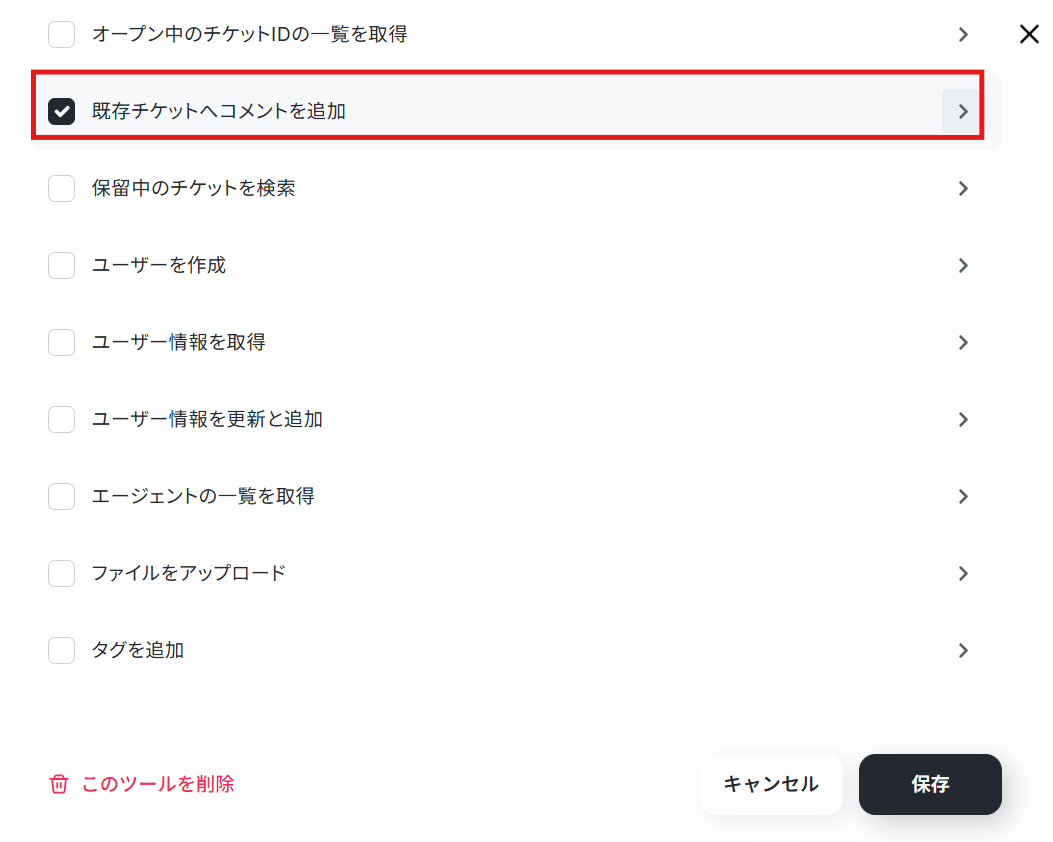Enable the ファイルをアップロード checkbox

tap(62, 573)
